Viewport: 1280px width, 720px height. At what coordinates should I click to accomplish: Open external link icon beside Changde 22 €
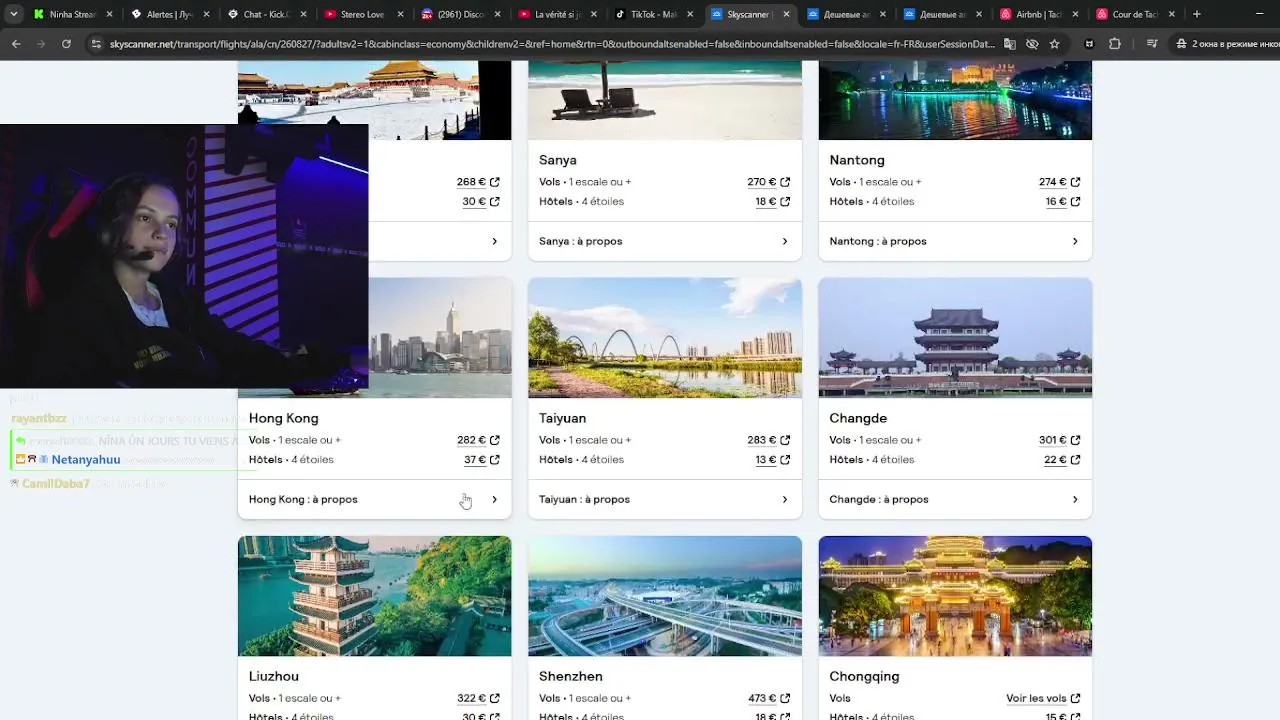coord(1075,460)
